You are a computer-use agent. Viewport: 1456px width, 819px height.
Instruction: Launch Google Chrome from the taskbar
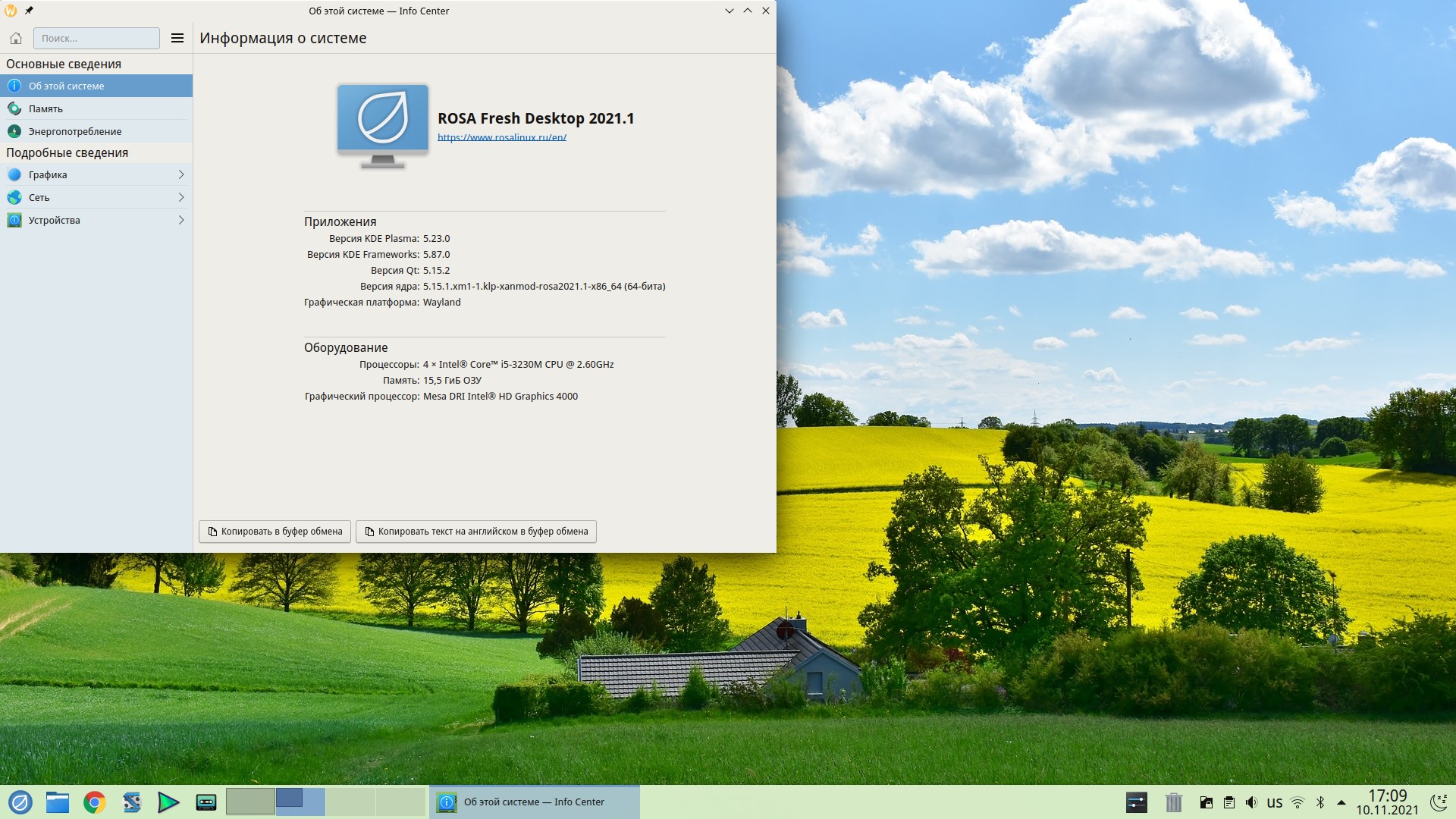(x=94, y=802)
